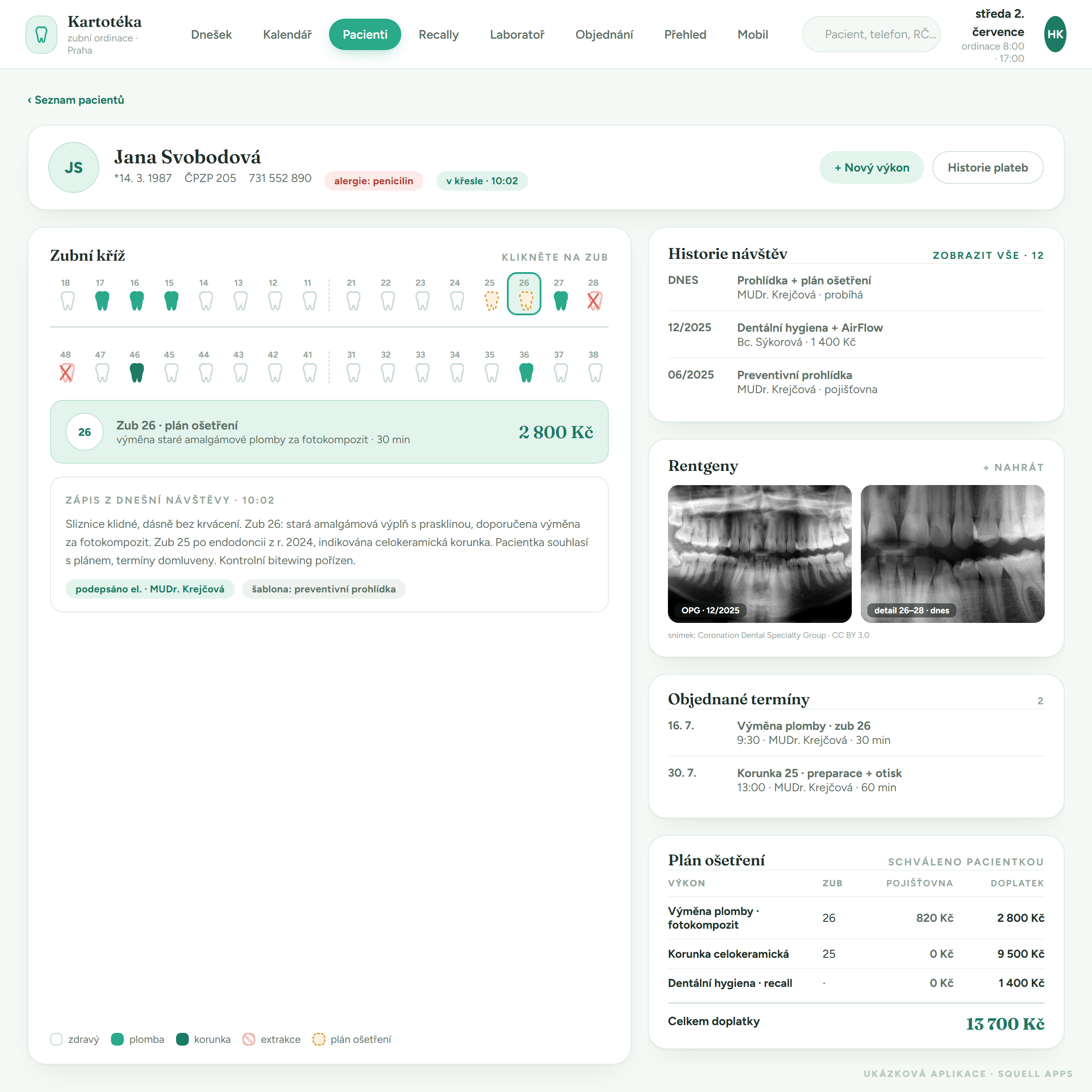Select tooth 31 icon
The height and width of the screenshot is (1092, 1092).
[x=353, y=373]
